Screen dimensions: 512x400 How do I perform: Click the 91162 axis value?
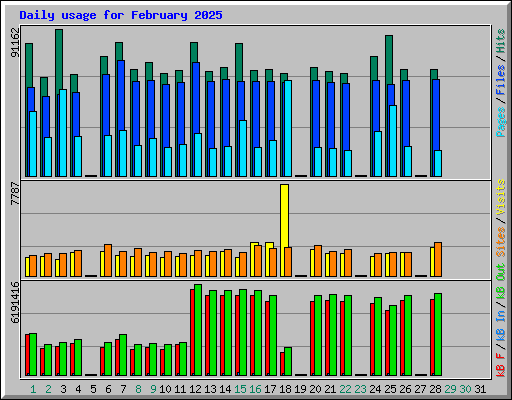coord(15,42)
